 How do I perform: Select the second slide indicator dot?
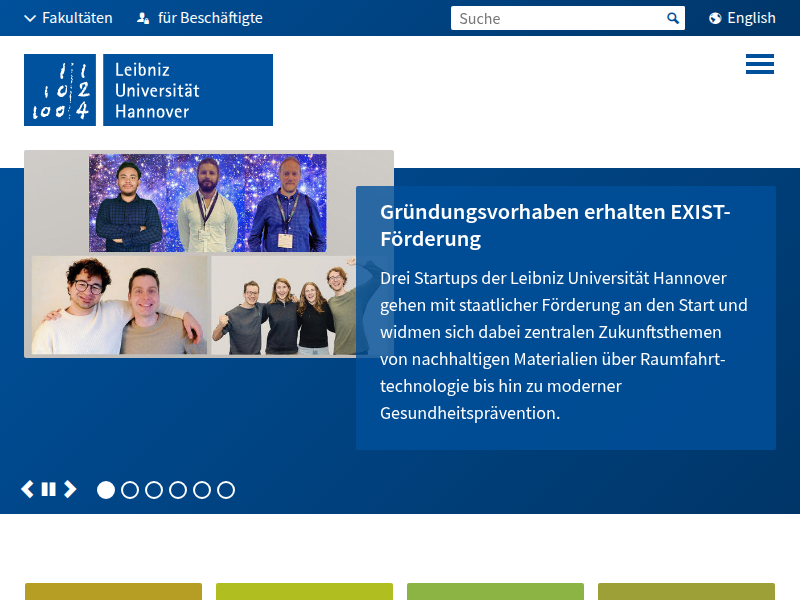[130, 490]
